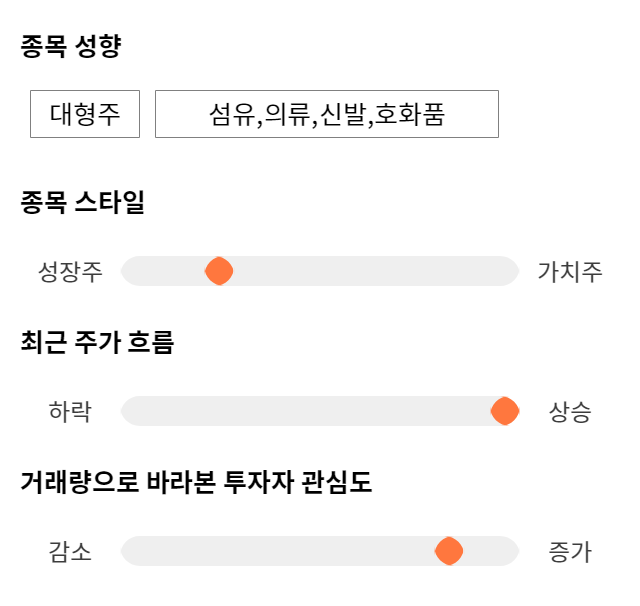Click the 거래량으로 바라본 투자자 관심도 heading
This screenshot has height=606, width=640.
pyautogui.click(x=196, y=483)
